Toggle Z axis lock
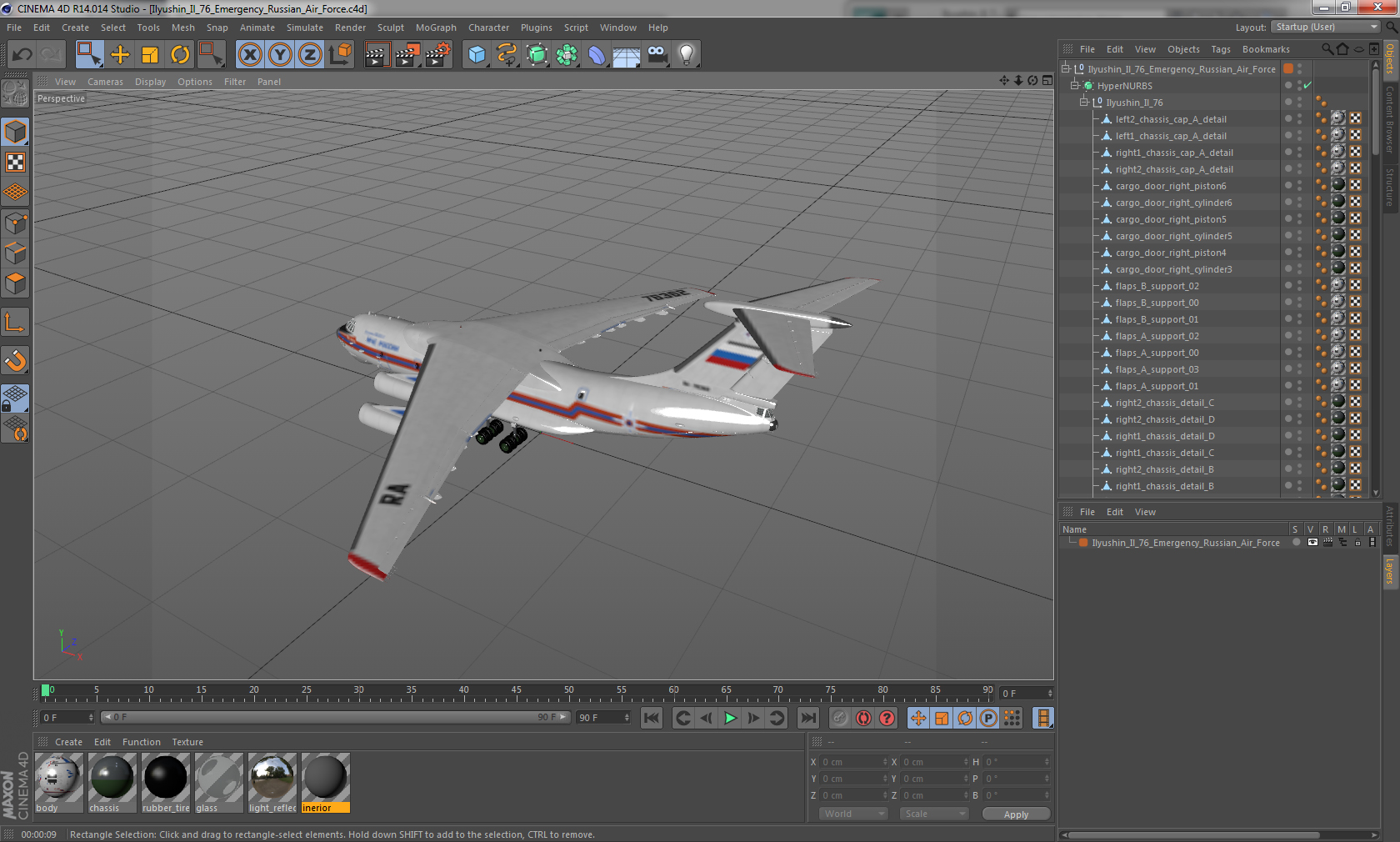Viewport: 1400px width, 842px height. (310, 55)
